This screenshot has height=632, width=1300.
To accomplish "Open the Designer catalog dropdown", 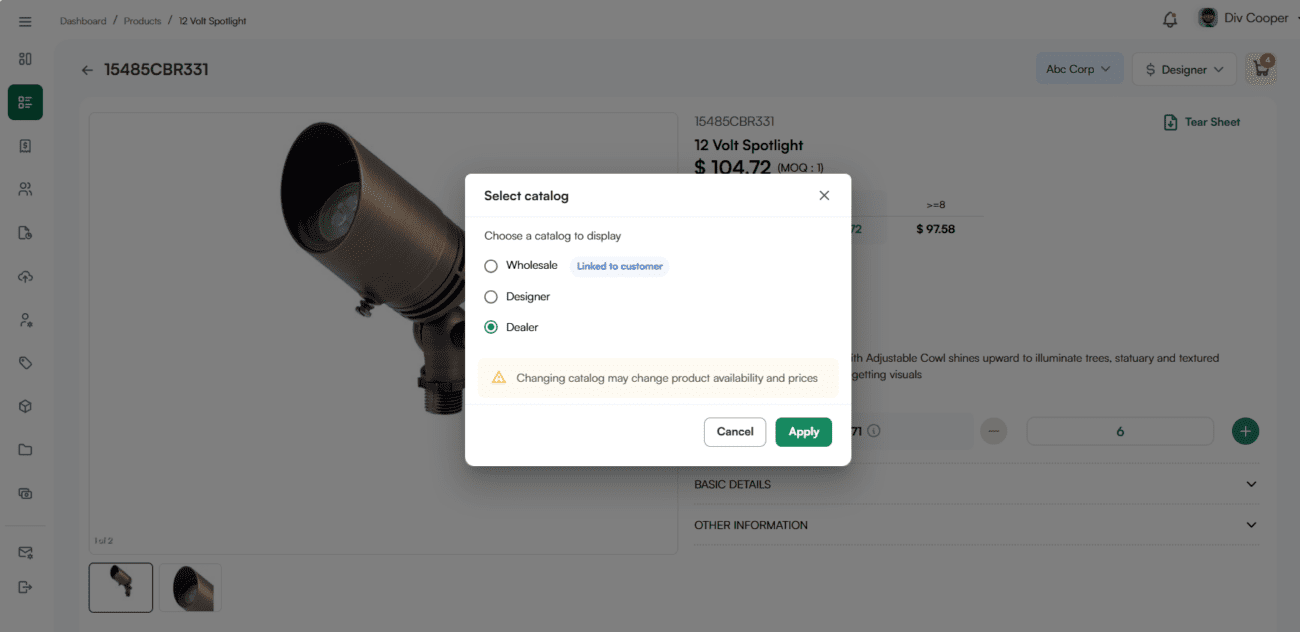I will tap(1184, 69).
